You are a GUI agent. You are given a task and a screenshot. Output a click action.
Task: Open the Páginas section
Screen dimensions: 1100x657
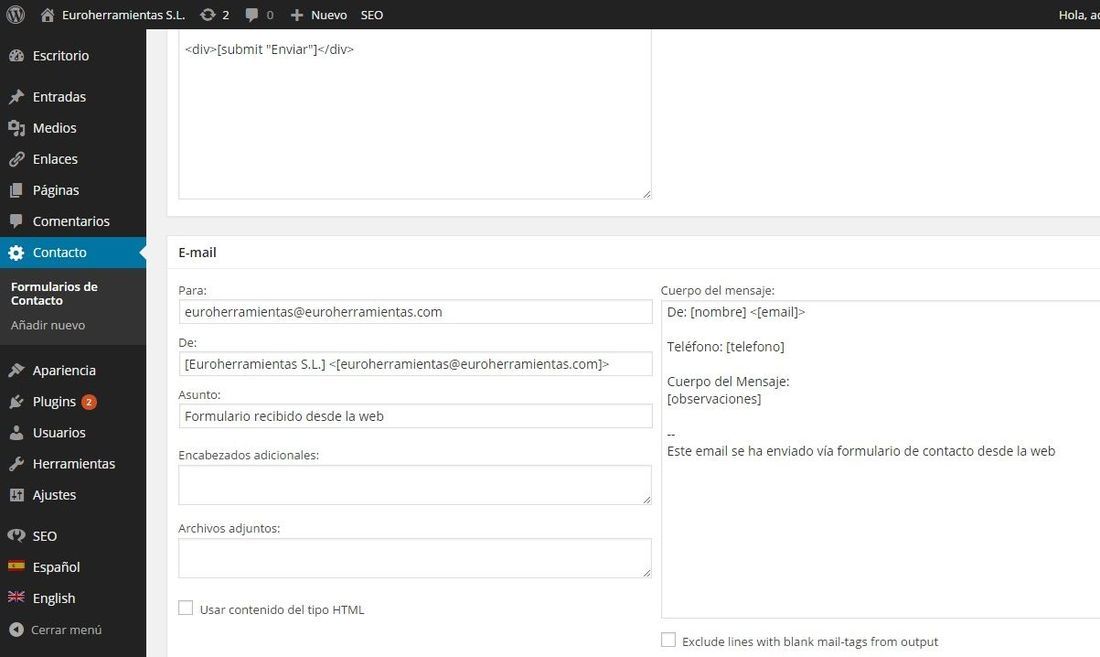(56, 190)
